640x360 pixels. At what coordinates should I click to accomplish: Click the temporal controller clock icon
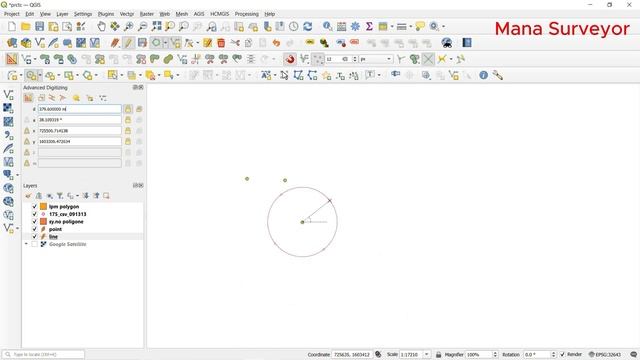pyautogui.click(x=294, y=27)
